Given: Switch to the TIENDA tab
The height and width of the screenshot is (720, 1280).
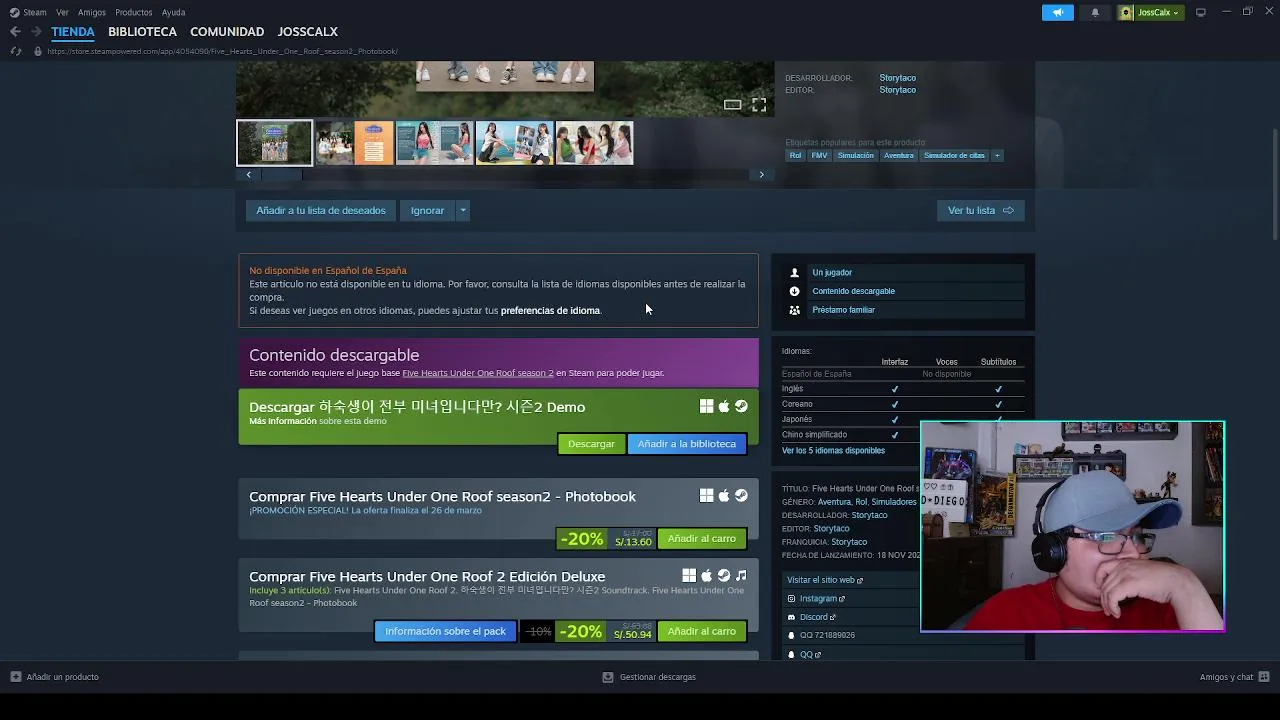Looking at the screenshot, I should [x=73, y=32].
